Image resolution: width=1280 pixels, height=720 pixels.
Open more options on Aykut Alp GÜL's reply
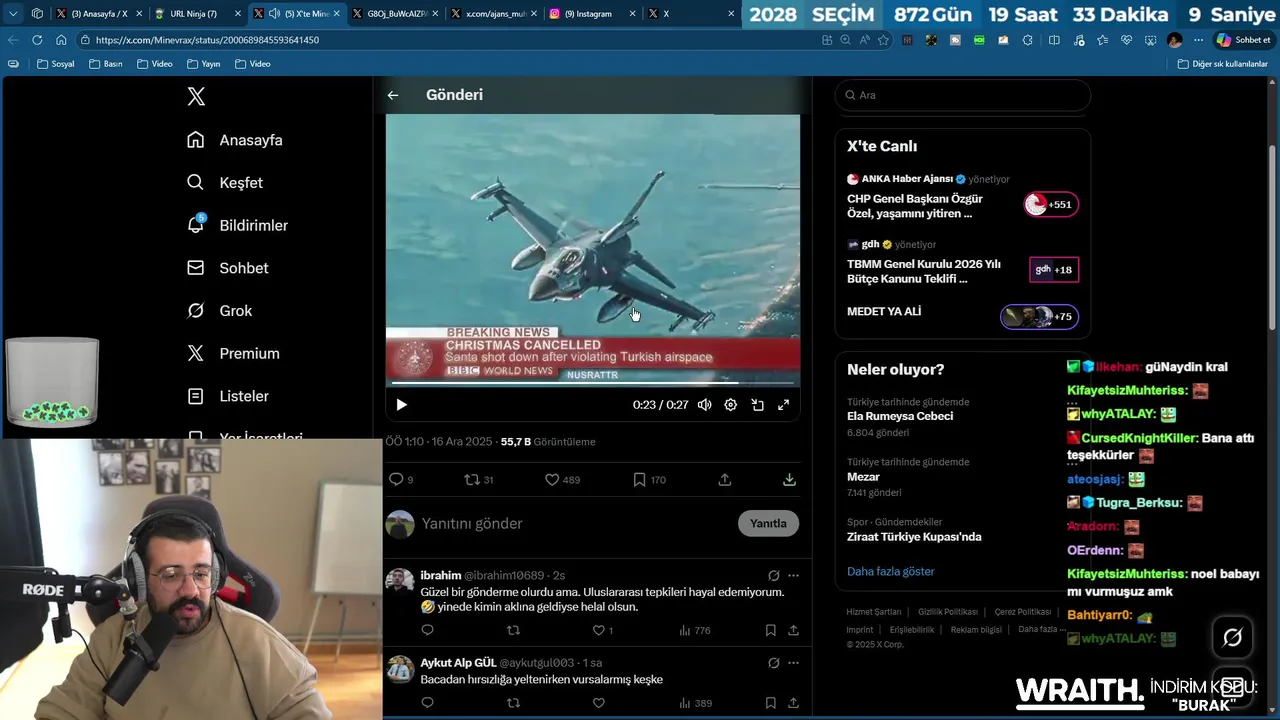coord(793,663)
